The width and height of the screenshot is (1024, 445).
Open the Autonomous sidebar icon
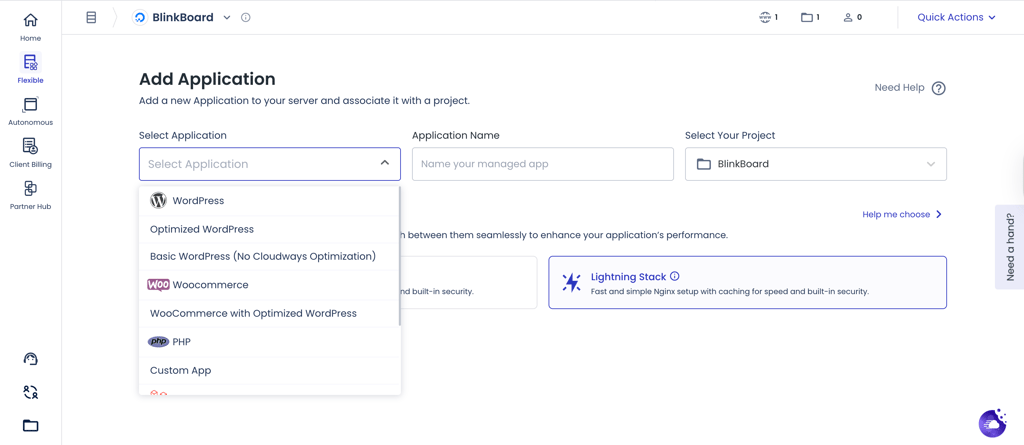click(30, 105)
